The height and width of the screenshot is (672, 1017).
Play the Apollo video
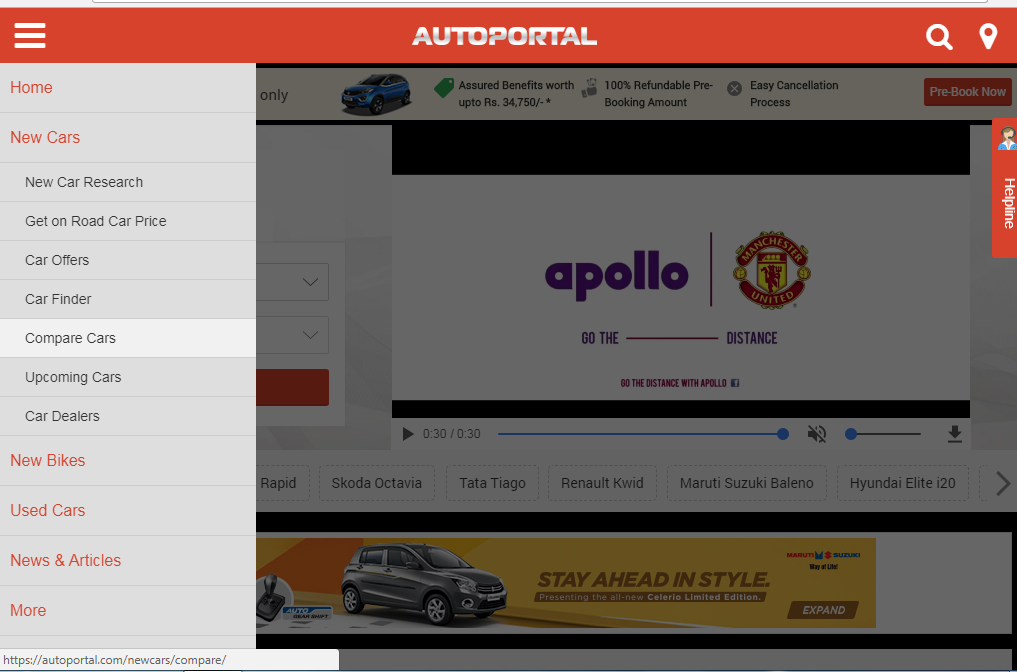click(x=407, y=434)
